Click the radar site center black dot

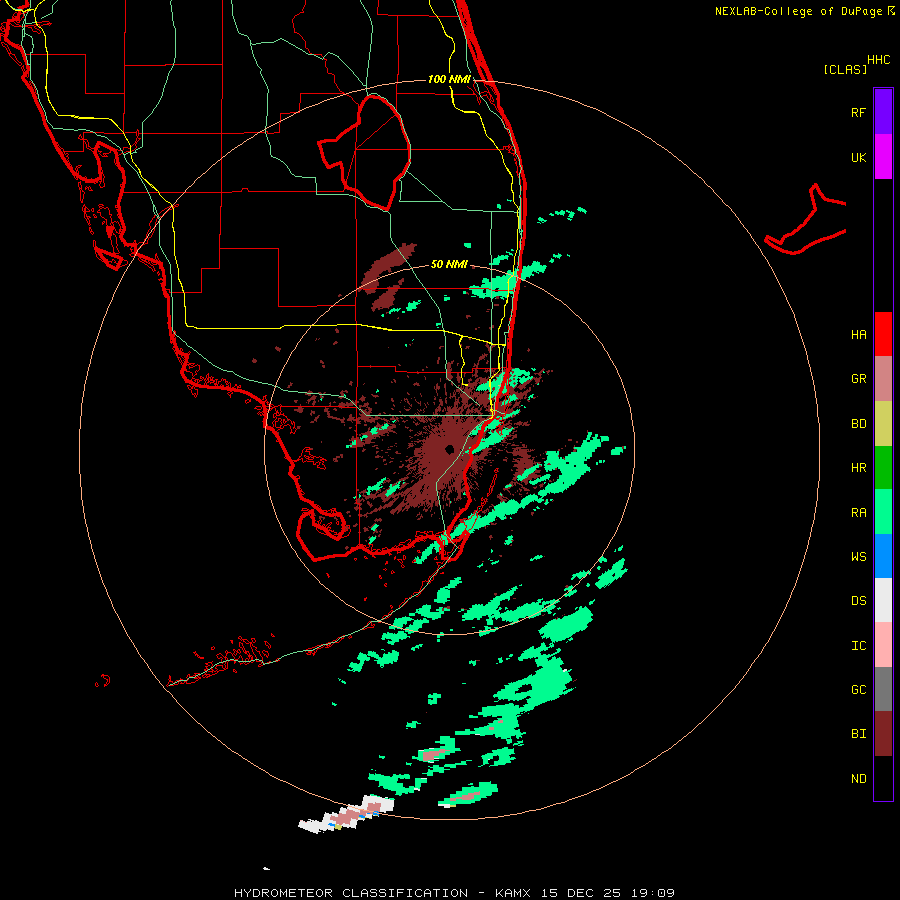pos(449,449)
